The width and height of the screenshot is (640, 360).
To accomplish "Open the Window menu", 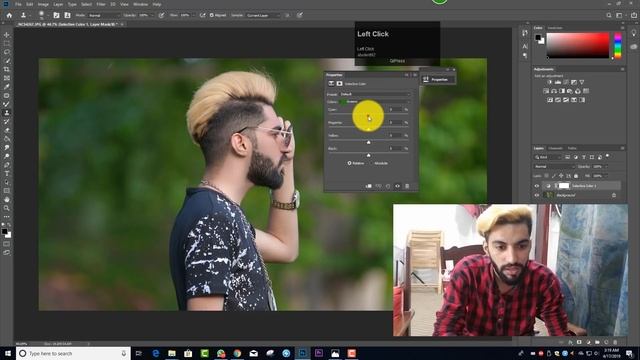I will pos(140,4).
